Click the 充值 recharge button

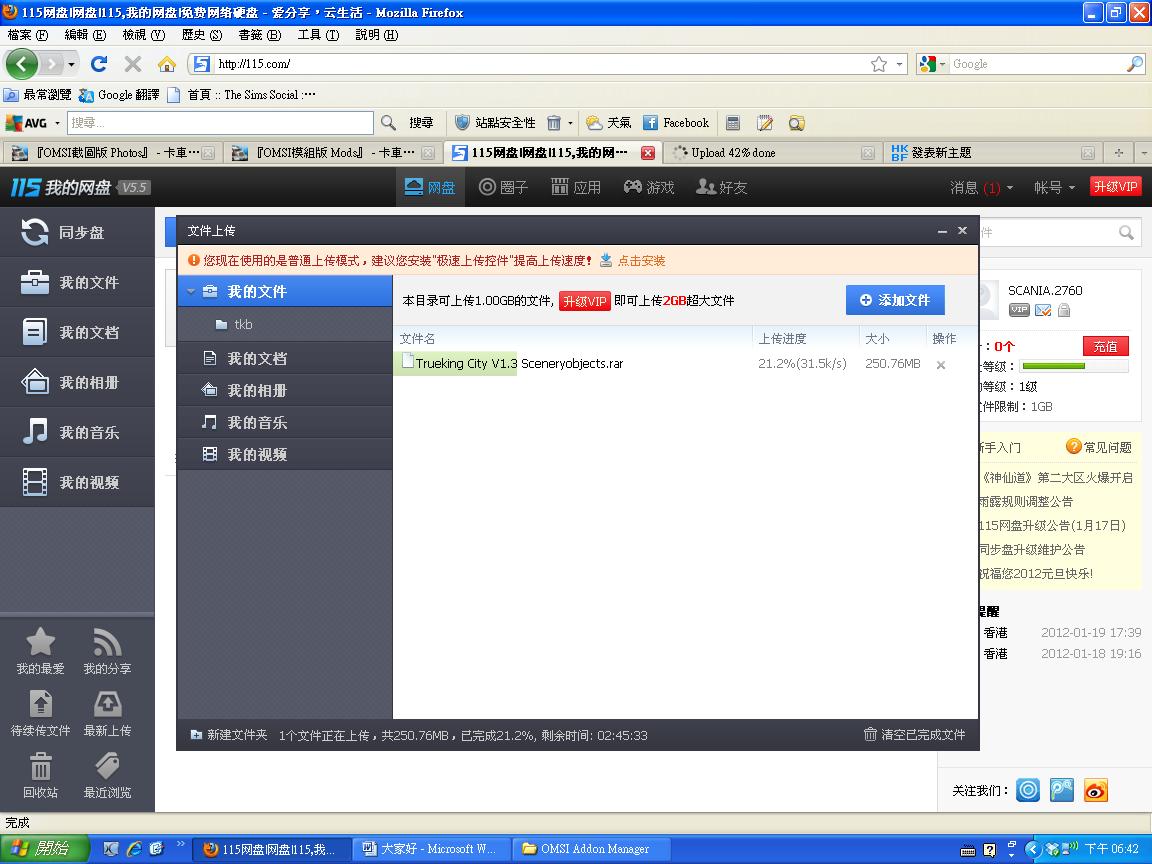pos(1105,346)
